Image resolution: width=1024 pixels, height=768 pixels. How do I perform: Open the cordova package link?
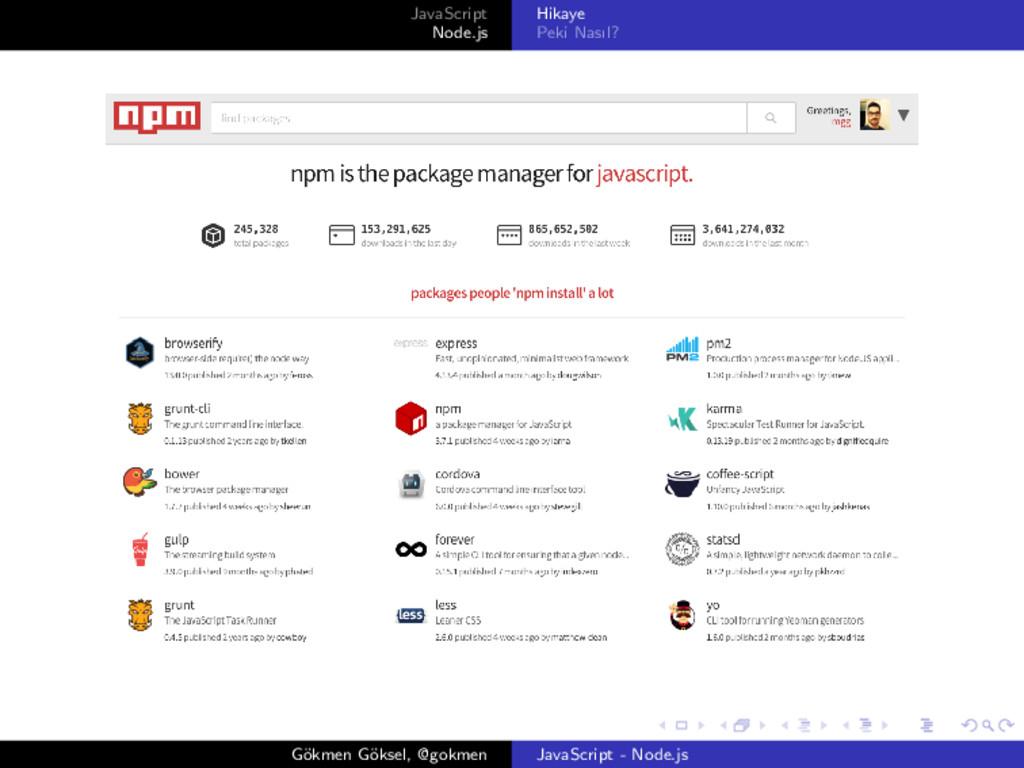click(x=457, y=474)
